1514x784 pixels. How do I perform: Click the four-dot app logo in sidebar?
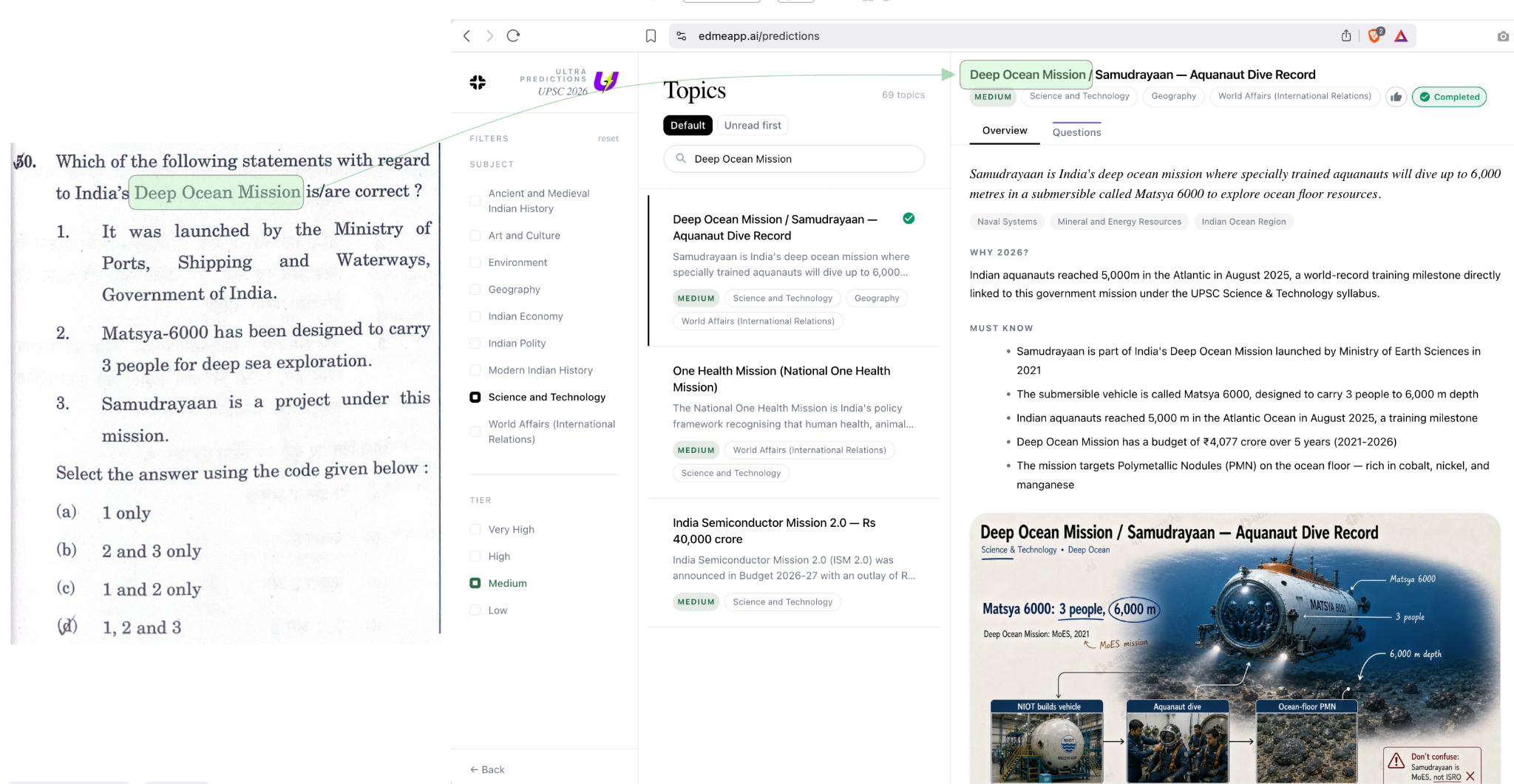(x=478, y=82)
